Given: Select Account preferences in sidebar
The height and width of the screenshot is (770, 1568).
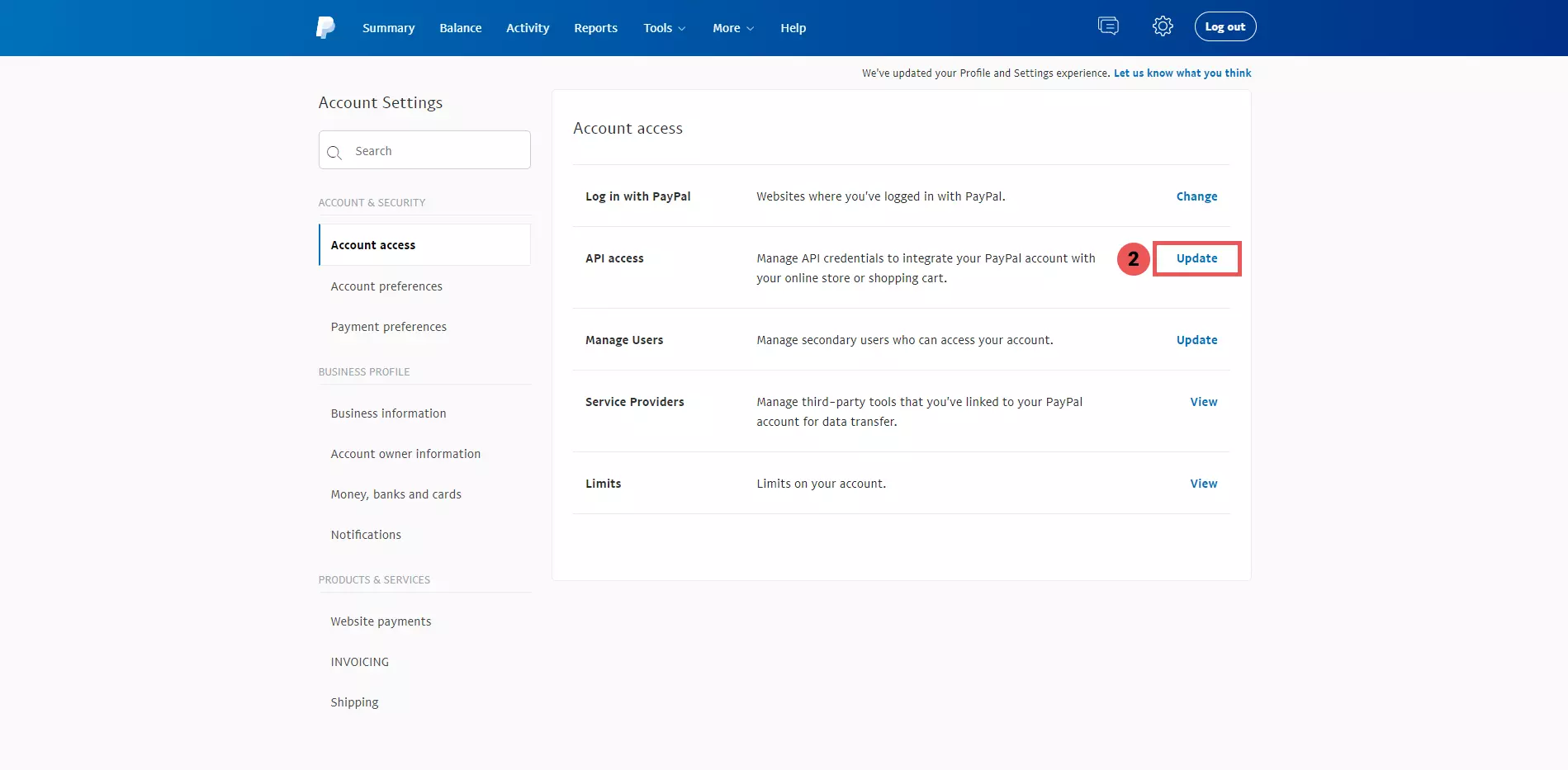Looking at the screenshot, I should [x=386, y=286].
